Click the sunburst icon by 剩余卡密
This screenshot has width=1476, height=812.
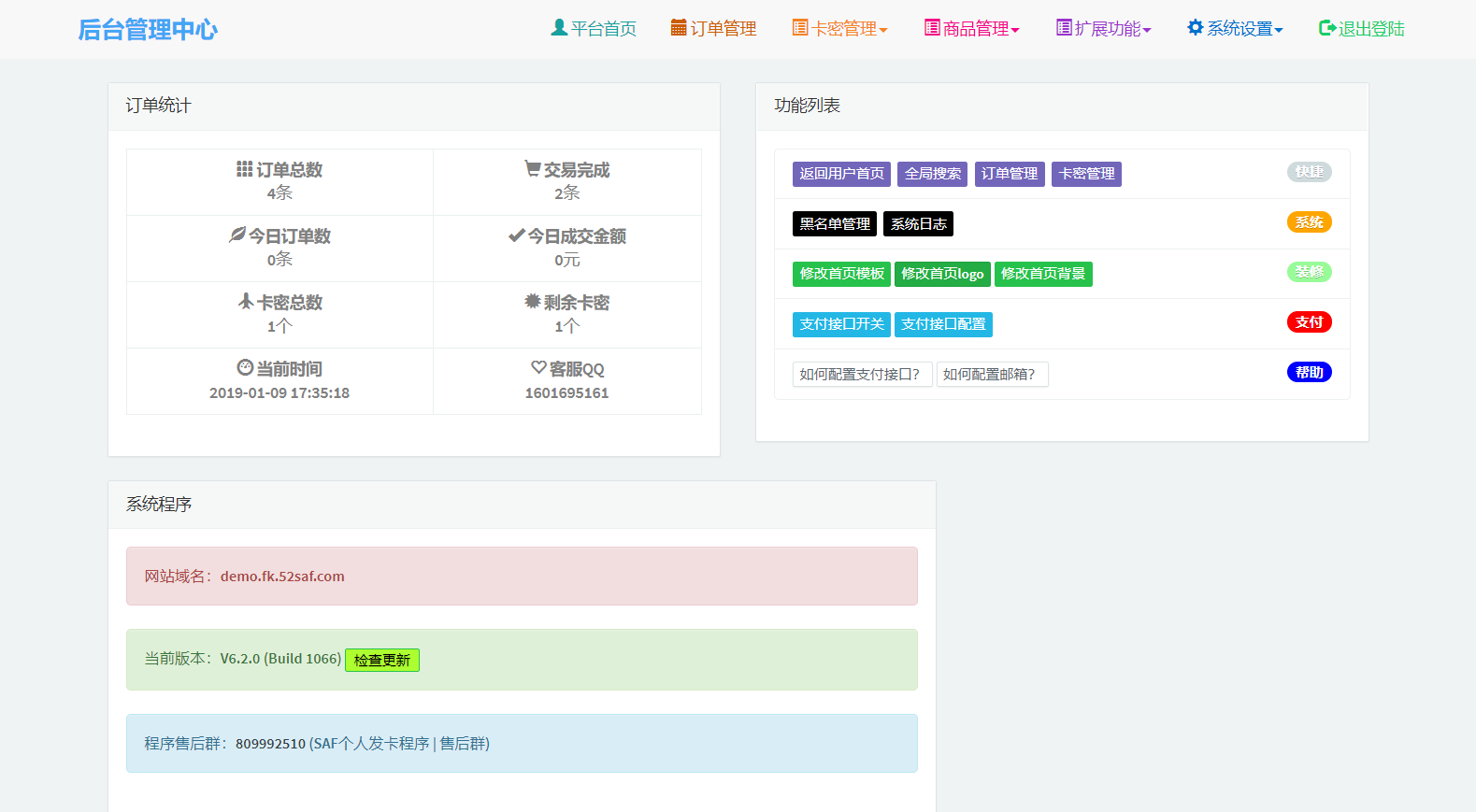tap(533, 301)
